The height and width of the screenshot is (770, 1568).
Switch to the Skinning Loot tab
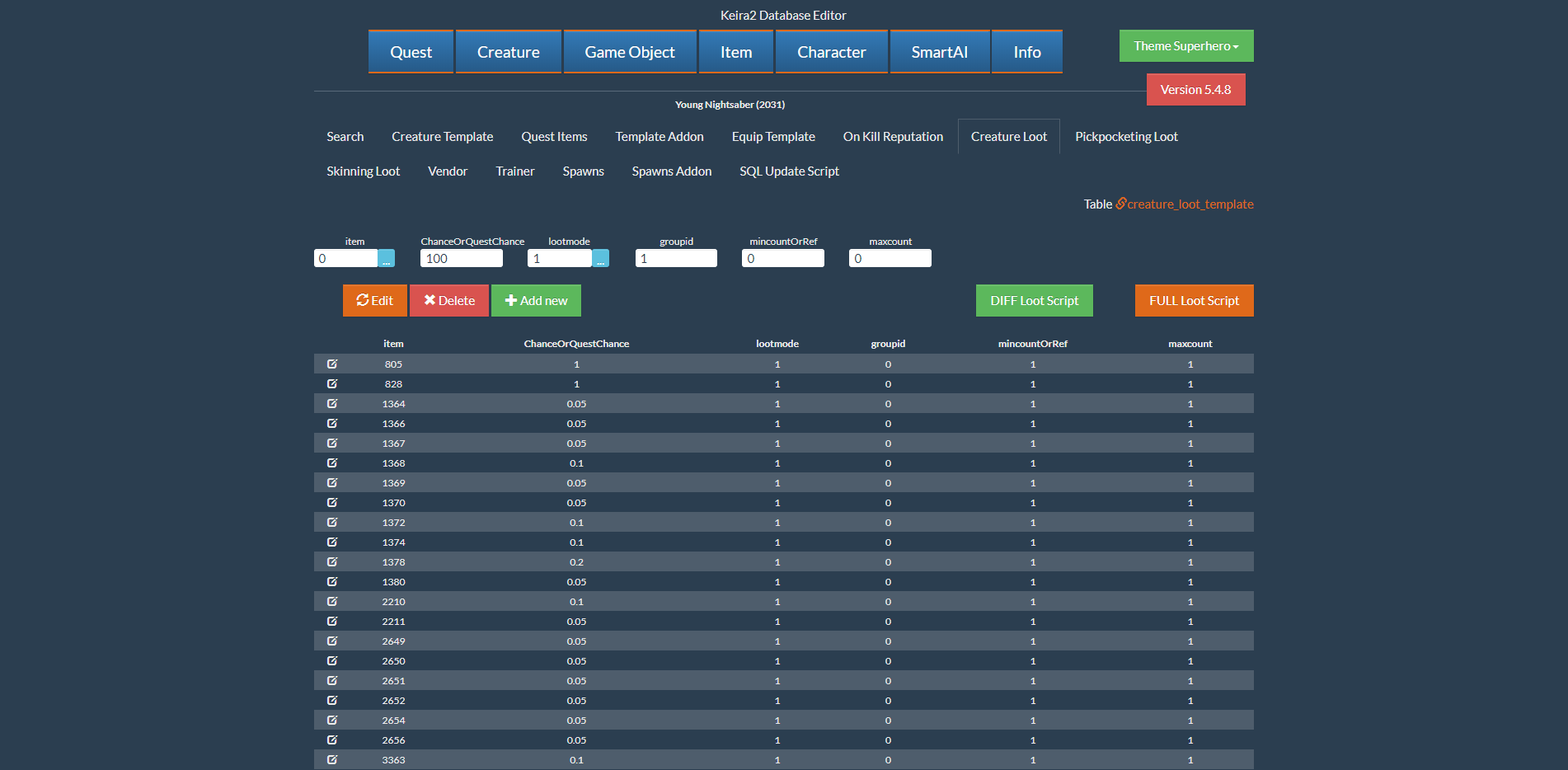[364, 171]
